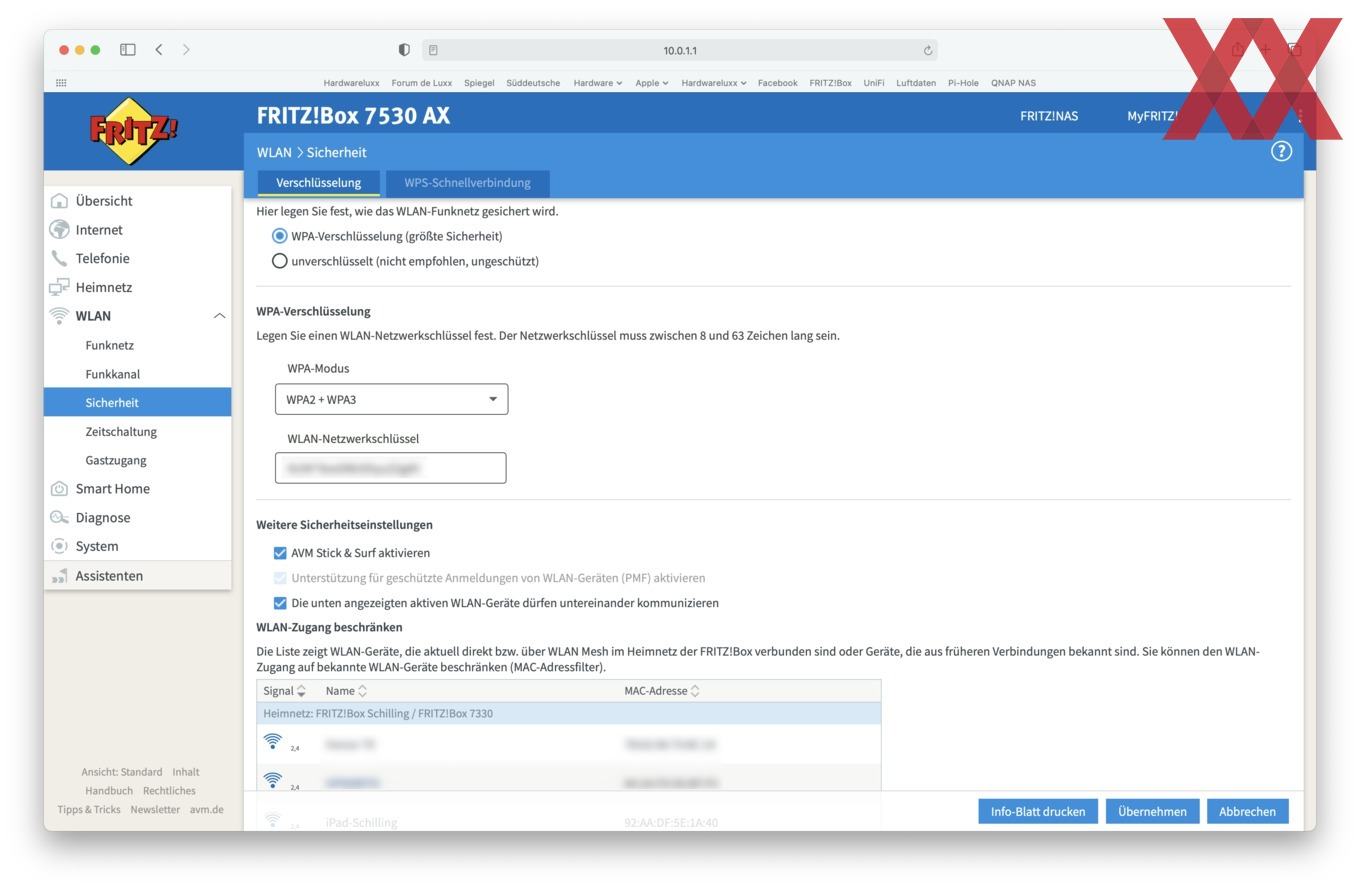Viewport: 1360px width, 889px height.
Task: Click WLAN breadcrumb link
Action: click(x=274, y=152)
